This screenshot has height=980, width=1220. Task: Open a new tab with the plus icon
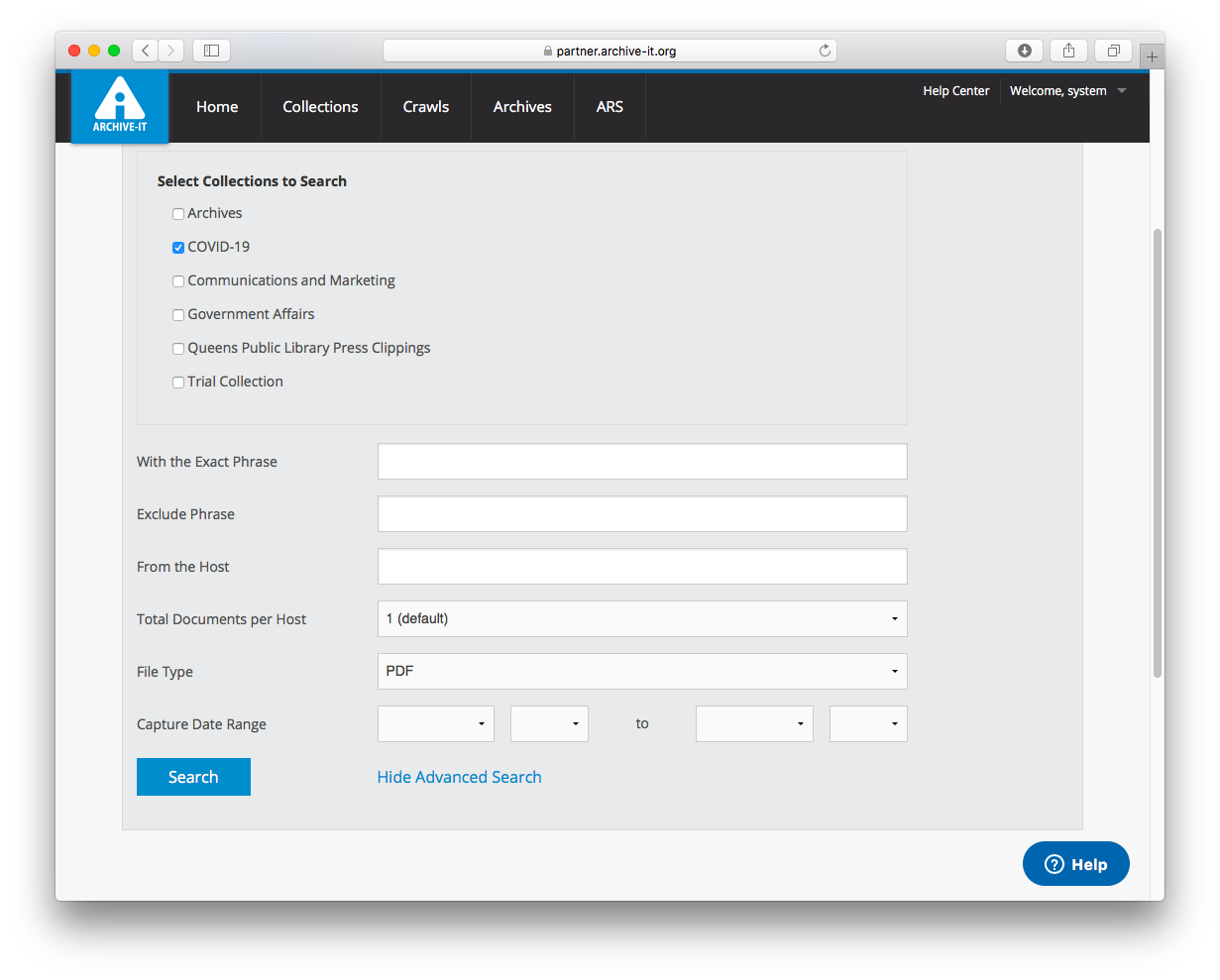(x=1152, y=56)
